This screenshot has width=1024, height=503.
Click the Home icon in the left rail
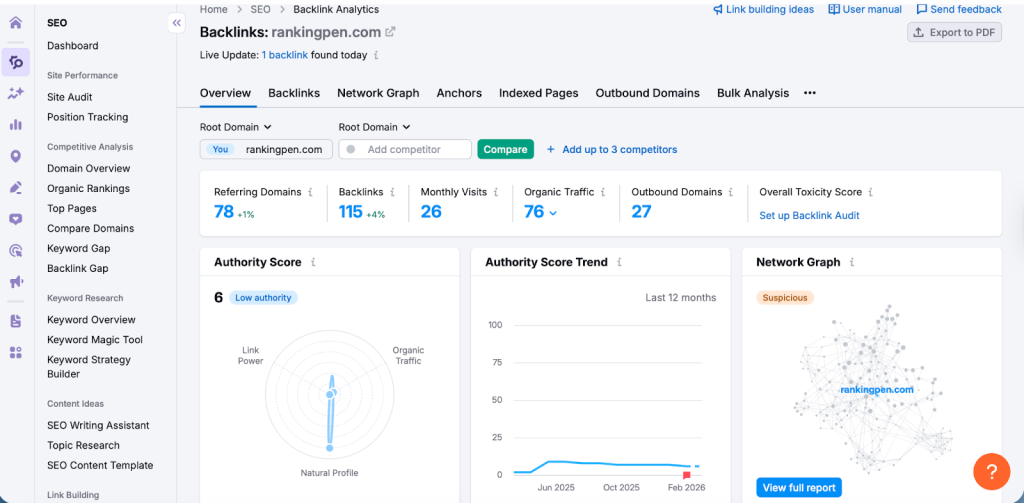[x=15, y=23]
